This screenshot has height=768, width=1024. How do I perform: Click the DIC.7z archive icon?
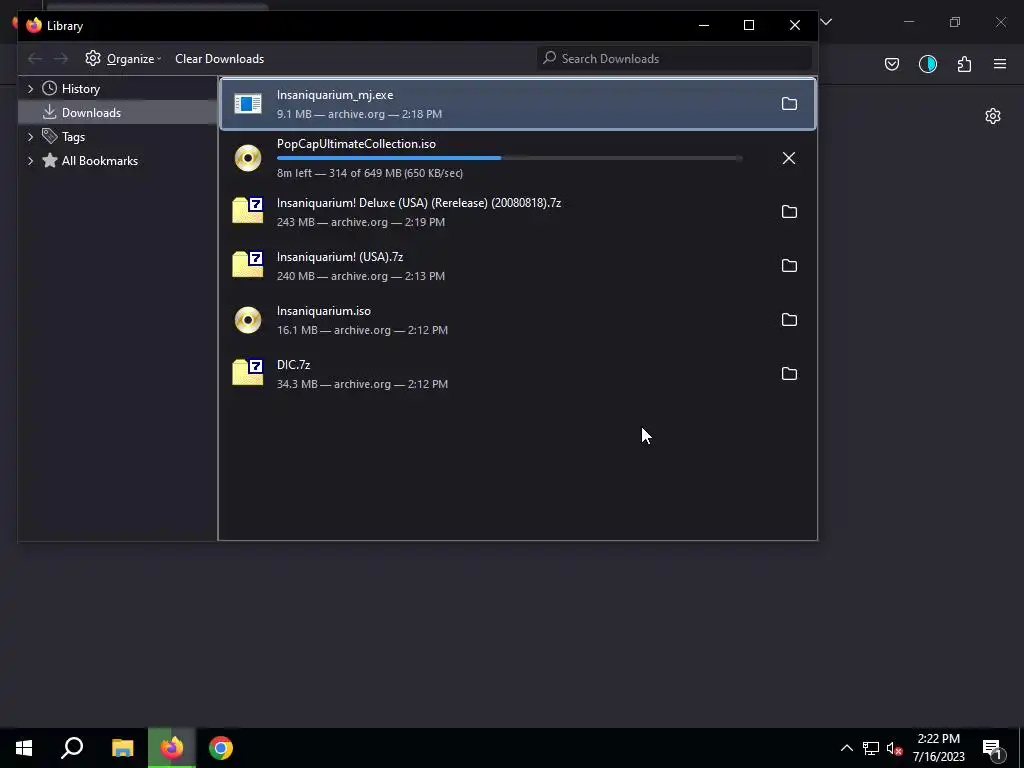click(248, 372)
